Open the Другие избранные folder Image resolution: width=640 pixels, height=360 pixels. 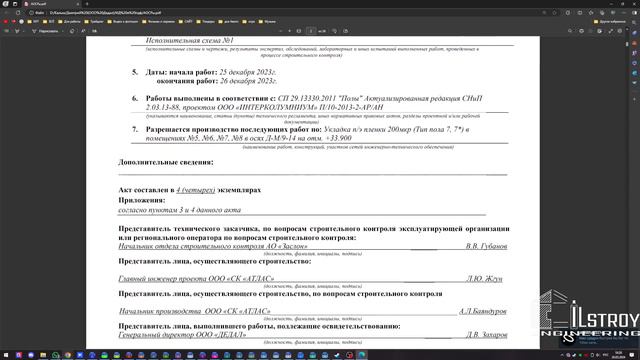click(610, 22)
